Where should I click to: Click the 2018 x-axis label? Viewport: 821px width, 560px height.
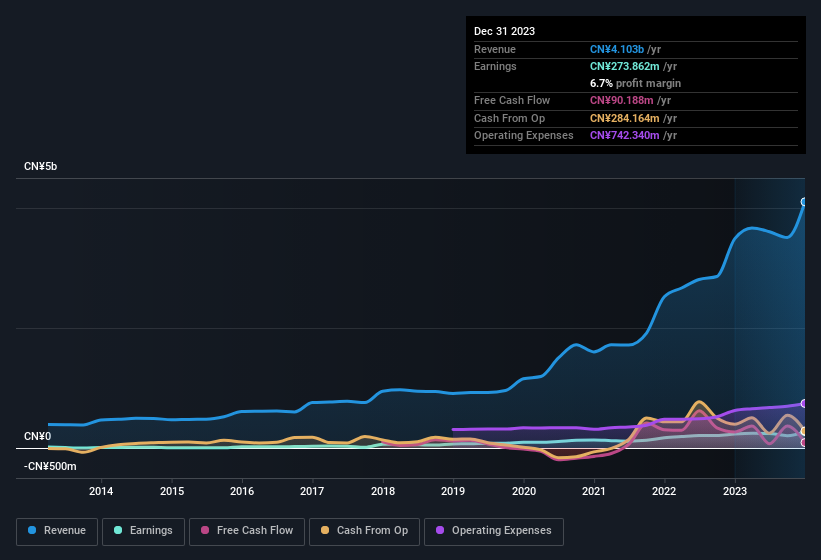coord(383,491)
